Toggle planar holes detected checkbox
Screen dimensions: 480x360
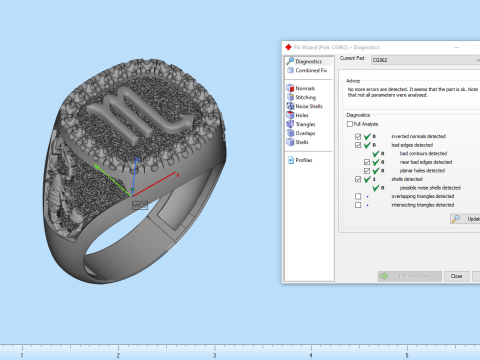(x=367, y=171)
